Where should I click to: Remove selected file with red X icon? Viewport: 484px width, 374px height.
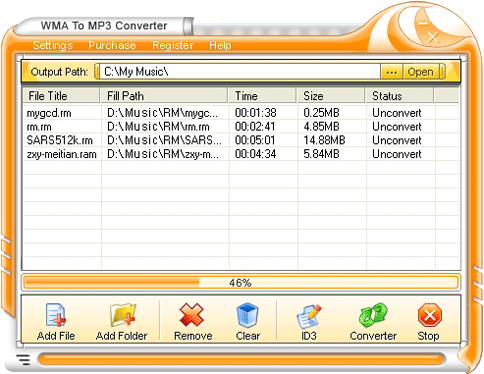click(191, 315)
